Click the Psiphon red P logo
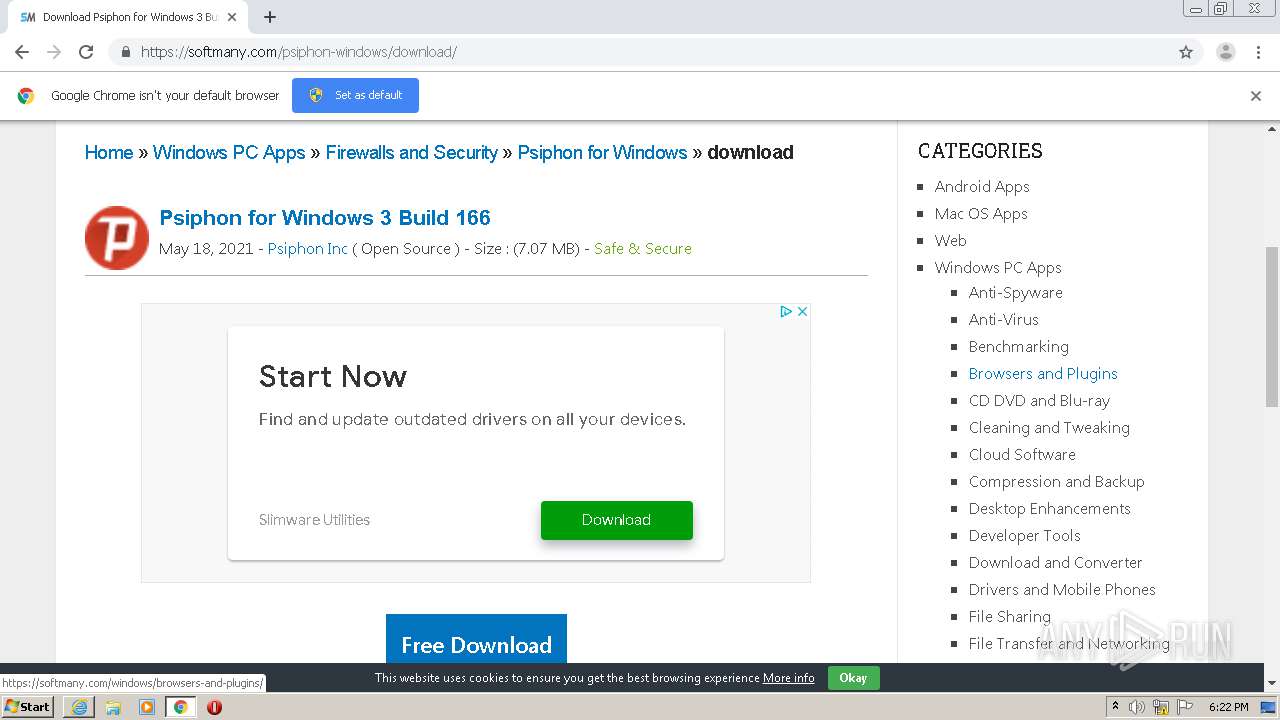 (117, 238)
